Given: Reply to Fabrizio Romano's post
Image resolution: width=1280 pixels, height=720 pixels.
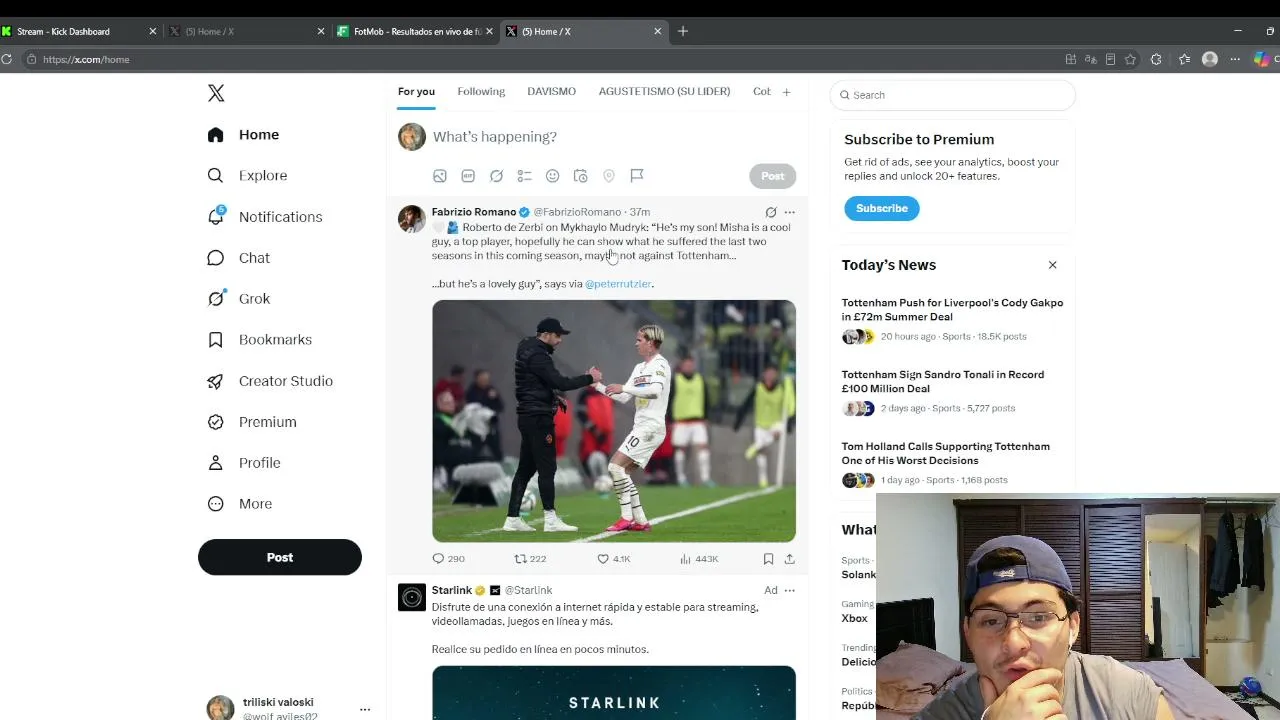Looking at the screenshot, I should (448, 559).
